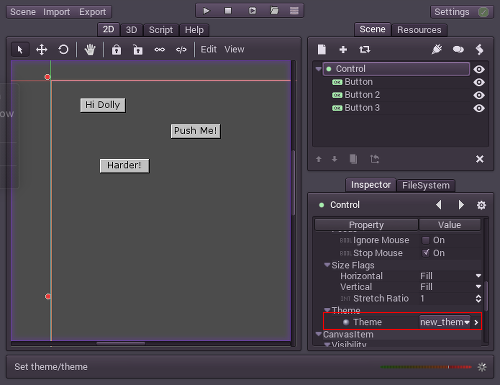Open the Scene menu

coord(23,12)
